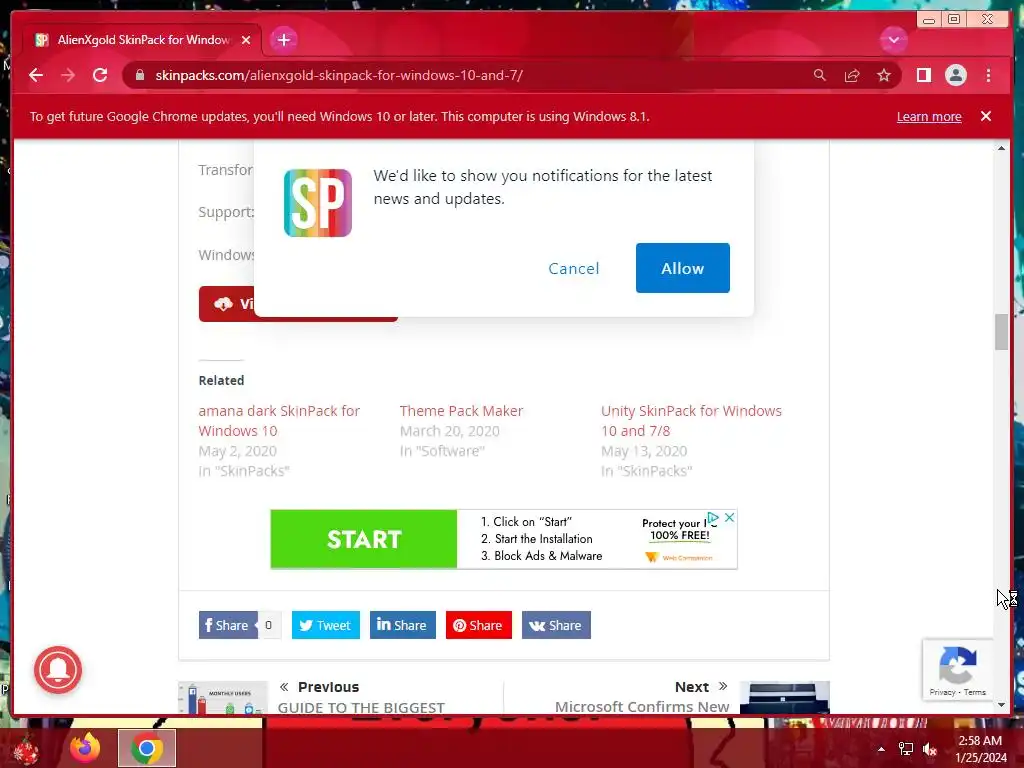This screenshot has height=768, width=1024.
Task: Click the Facebook share count 0
Action: [268, 625]
